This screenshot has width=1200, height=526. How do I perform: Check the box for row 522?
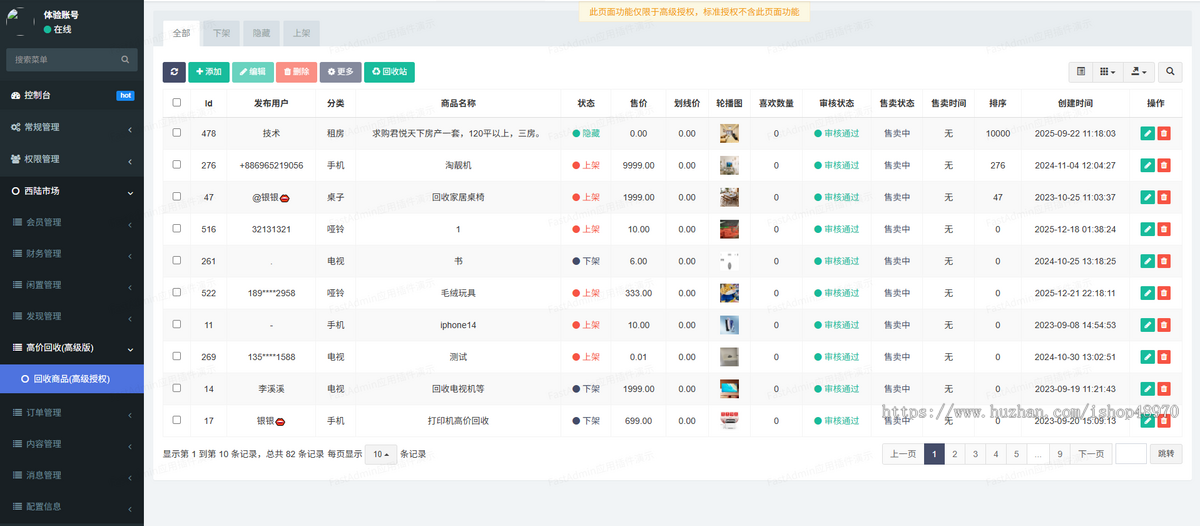click(x=177, y=292)
